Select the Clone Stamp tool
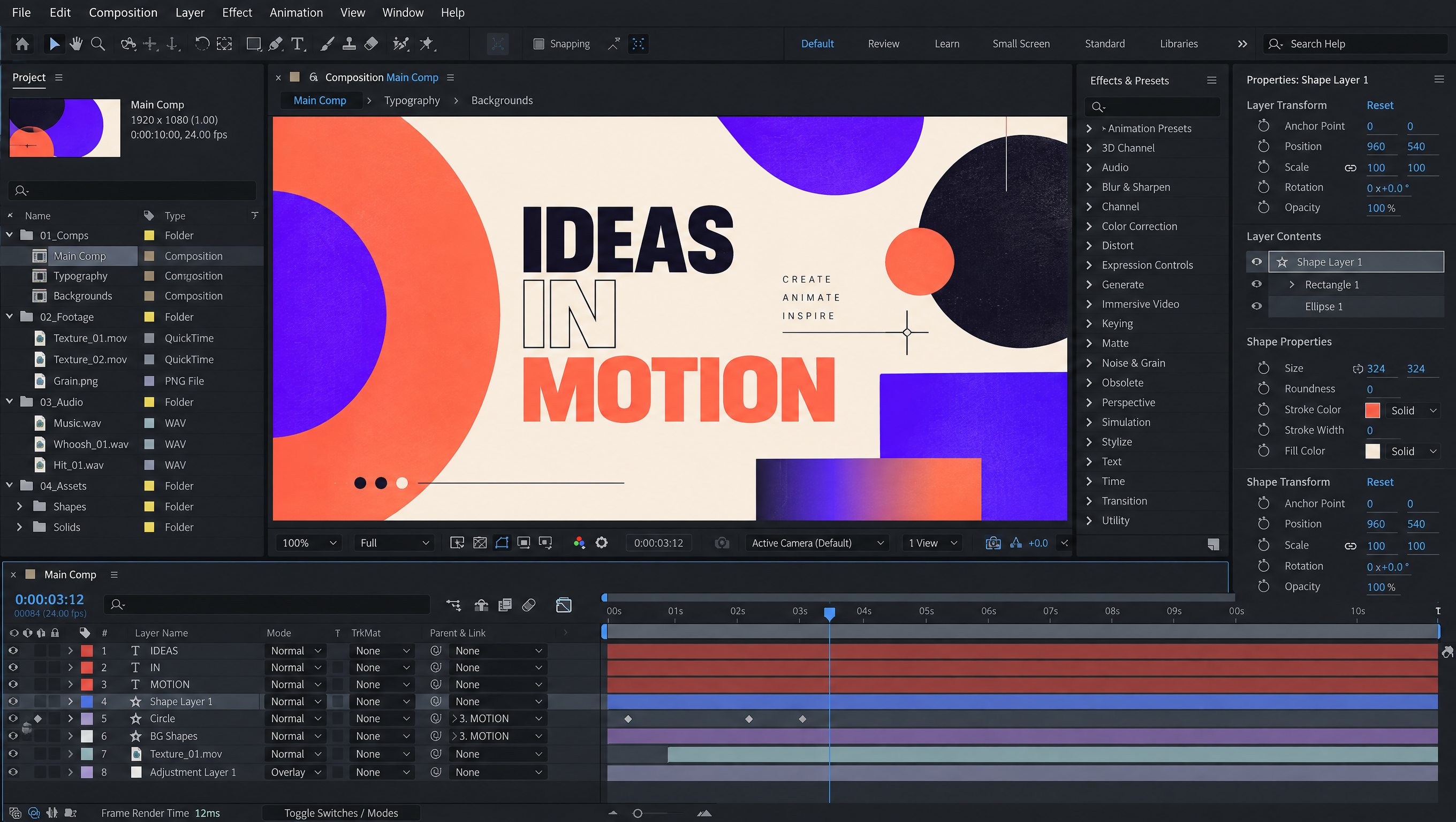1456x822 pixels. (x=350, y=43)
